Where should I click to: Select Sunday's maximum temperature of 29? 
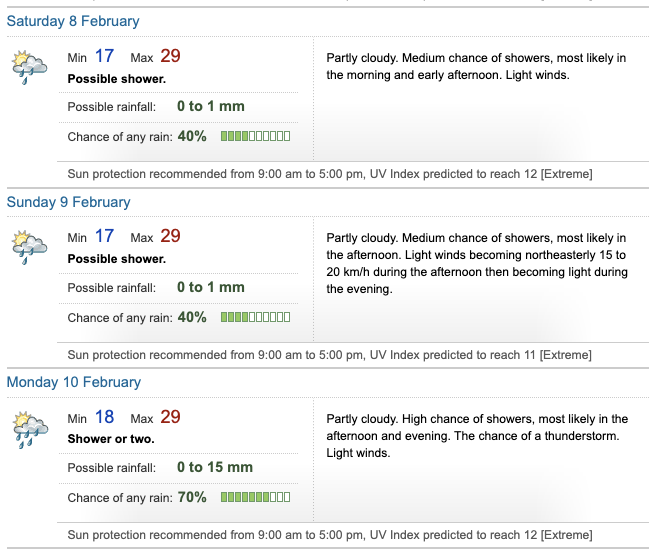pos(170,236)
